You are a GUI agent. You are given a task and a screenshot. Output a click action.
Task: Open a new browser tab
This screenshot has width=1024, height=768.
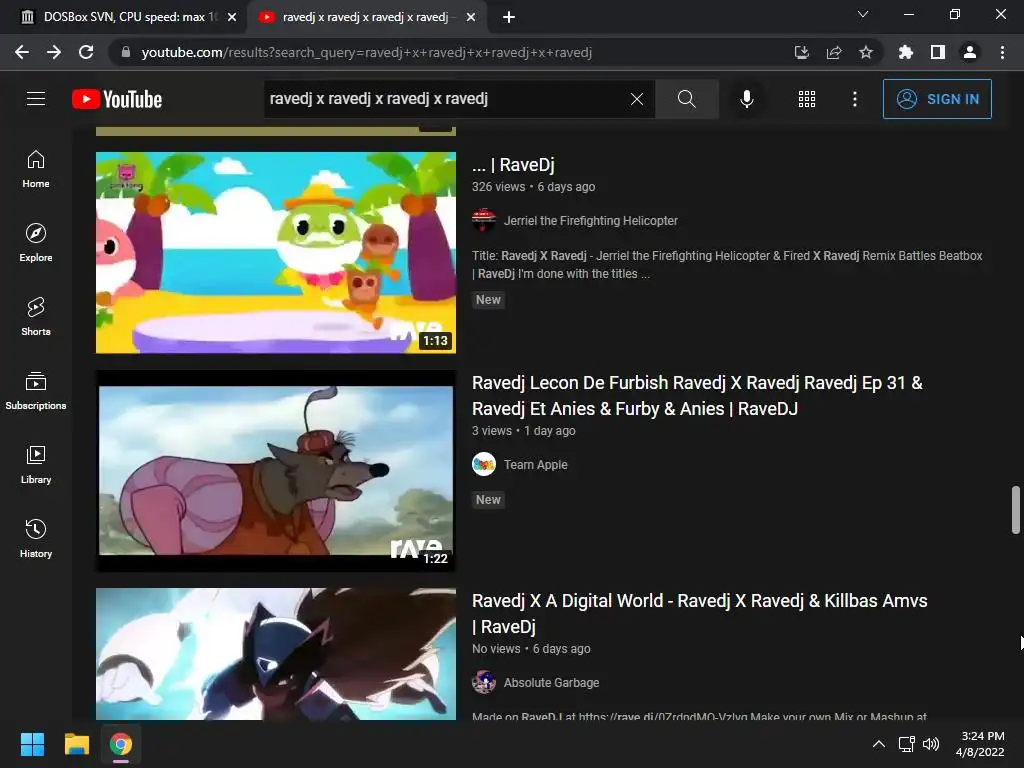click(509, 17)
